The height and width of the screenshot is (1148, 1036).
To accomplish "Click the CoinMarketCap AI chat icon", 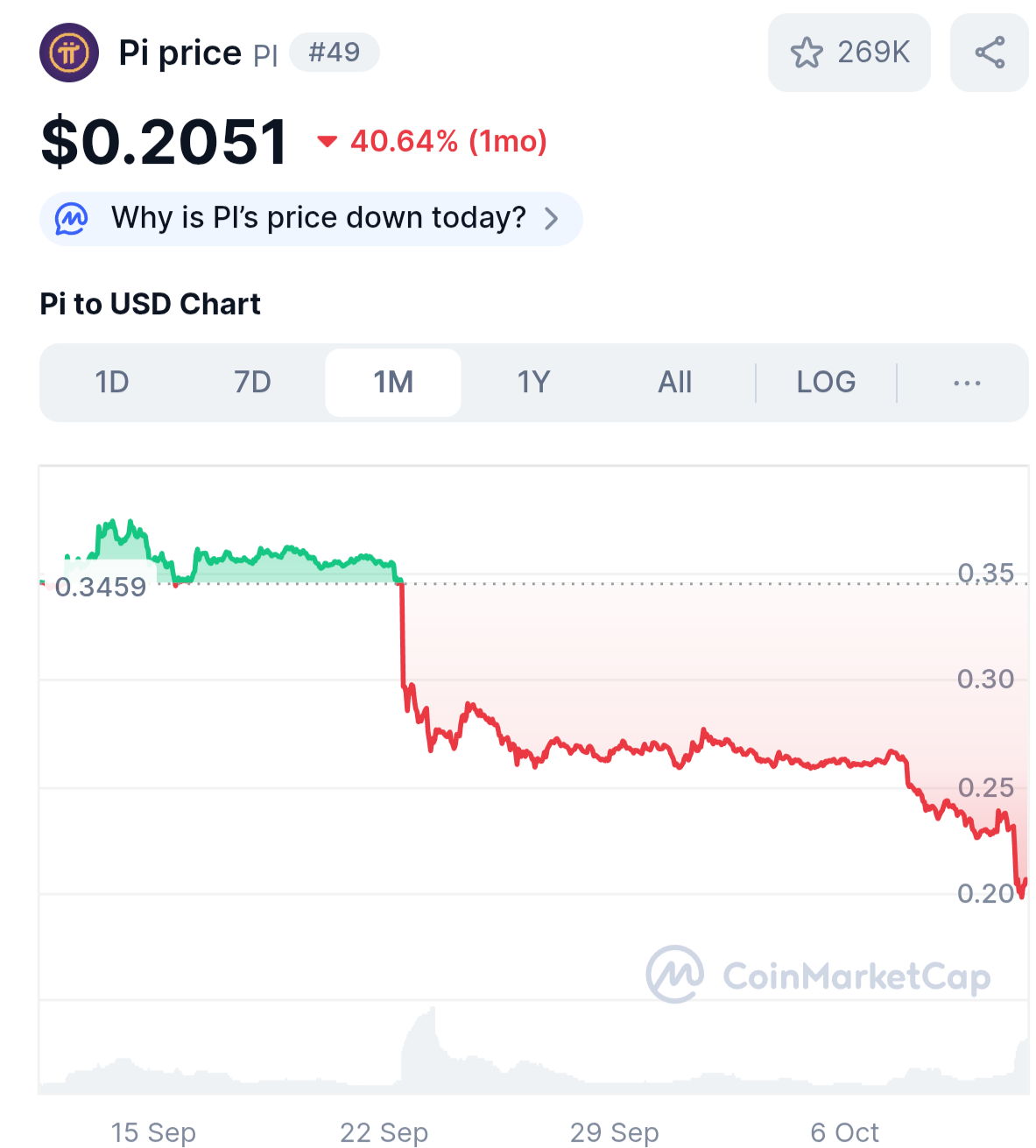I will tap(72, 218).
